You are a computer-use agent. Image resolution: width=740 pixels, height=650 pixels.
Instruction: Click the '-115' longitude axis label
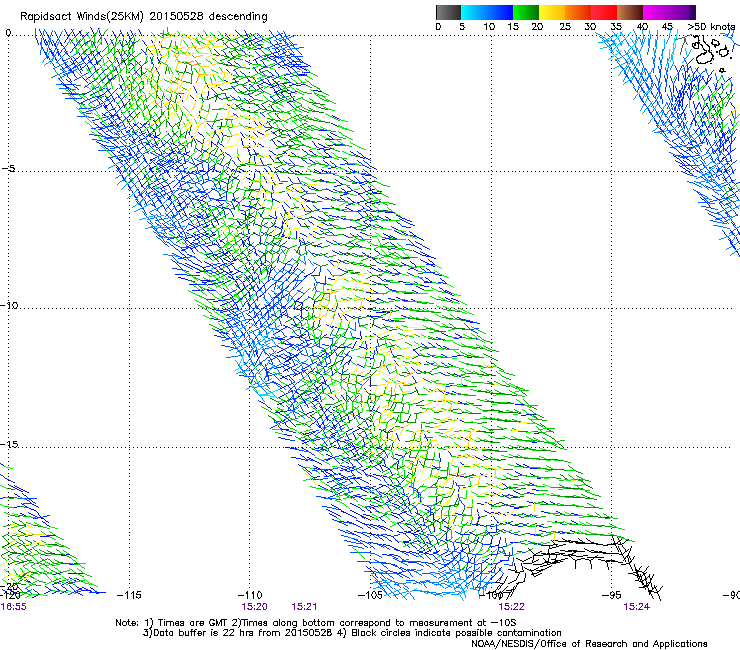(x=129, y=595)
